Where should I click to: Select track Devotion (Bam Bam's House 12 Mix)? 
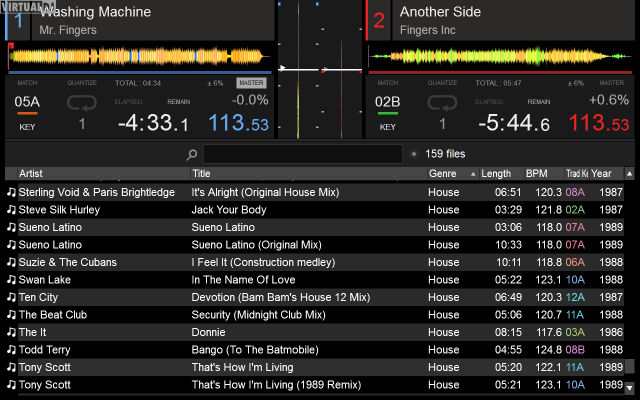click(x=281, y=298)
